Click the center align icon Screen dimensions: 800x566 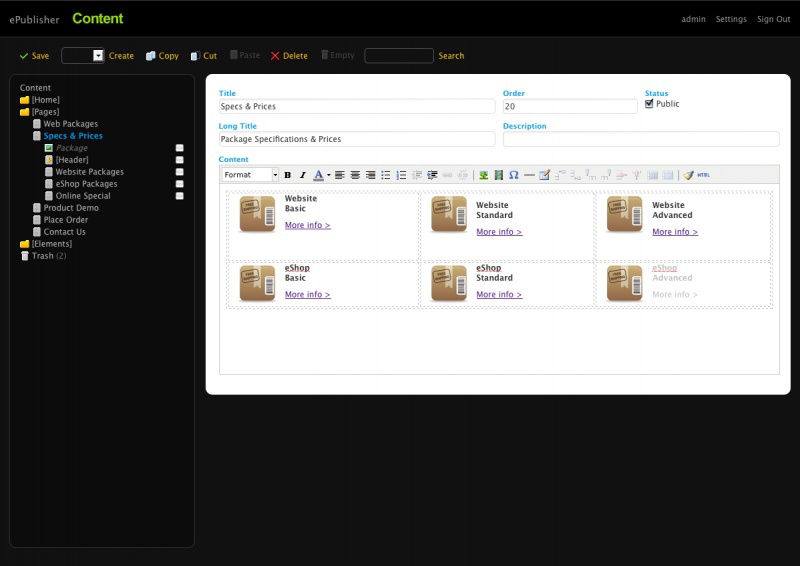coord(355,175)
